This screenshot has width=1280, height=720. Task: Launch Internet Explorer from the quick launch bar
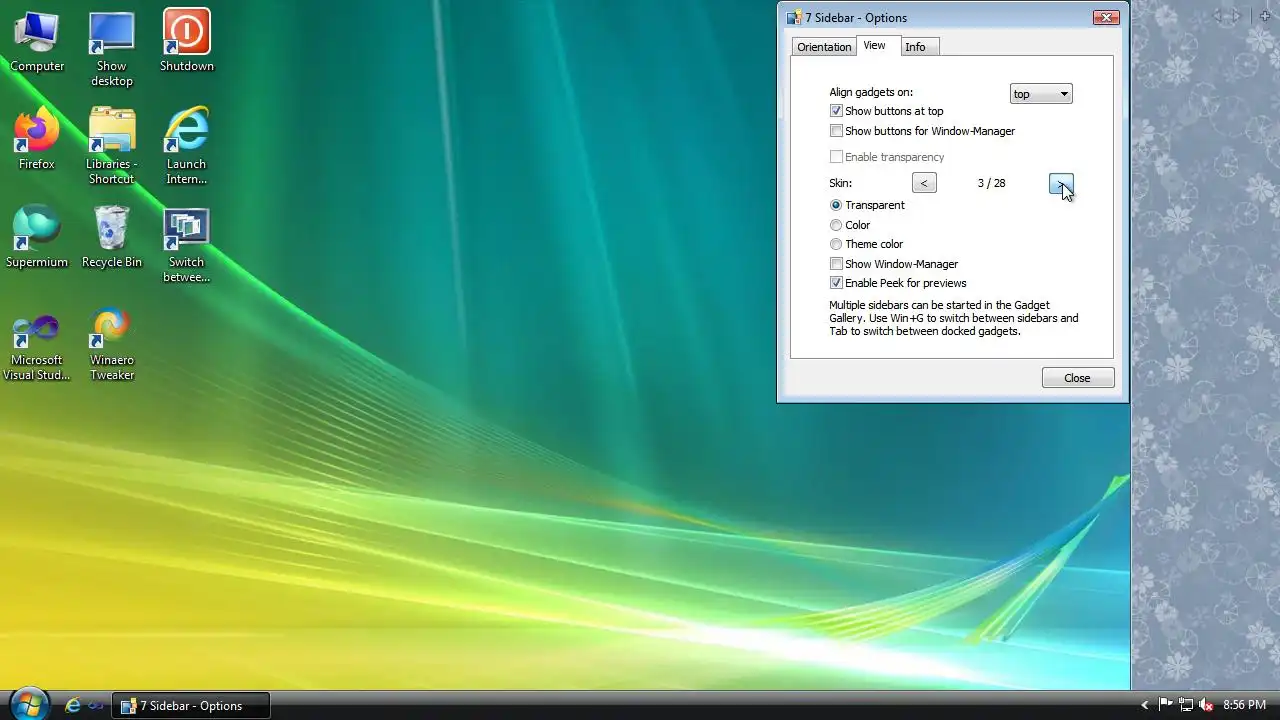(x=72, y=705)
